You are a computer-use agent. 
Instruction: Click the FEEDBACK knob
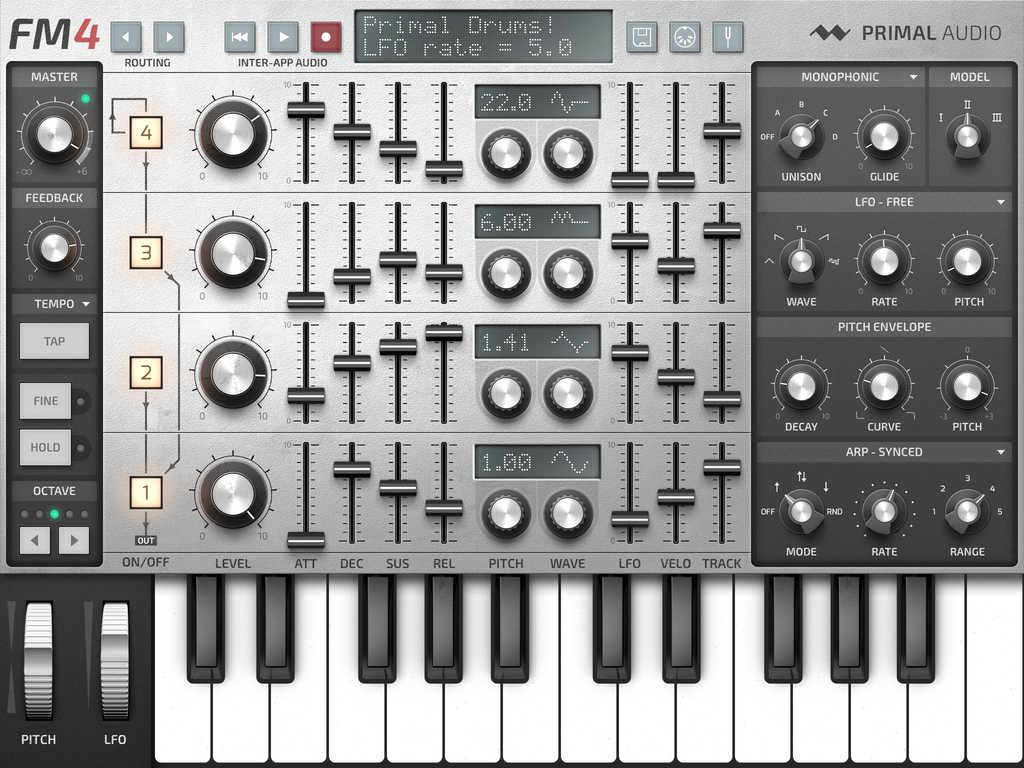[x=54, y=248]
